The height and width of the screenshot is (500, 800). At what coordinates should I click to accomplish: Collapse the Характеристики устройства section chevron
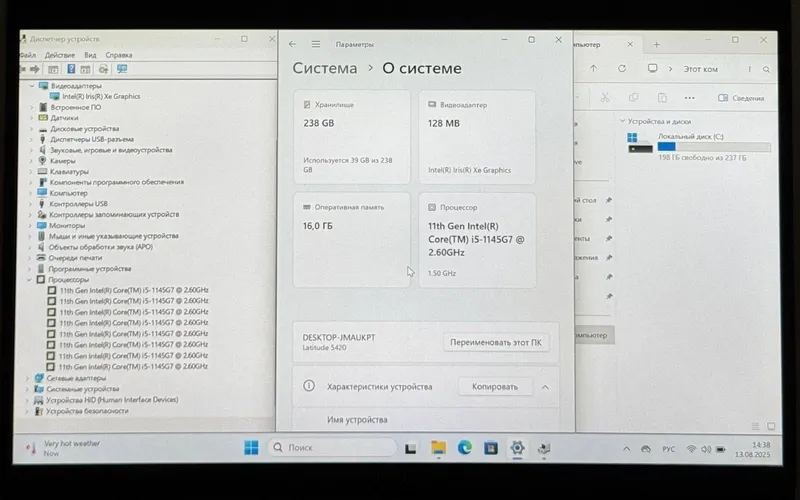[545, 387]
